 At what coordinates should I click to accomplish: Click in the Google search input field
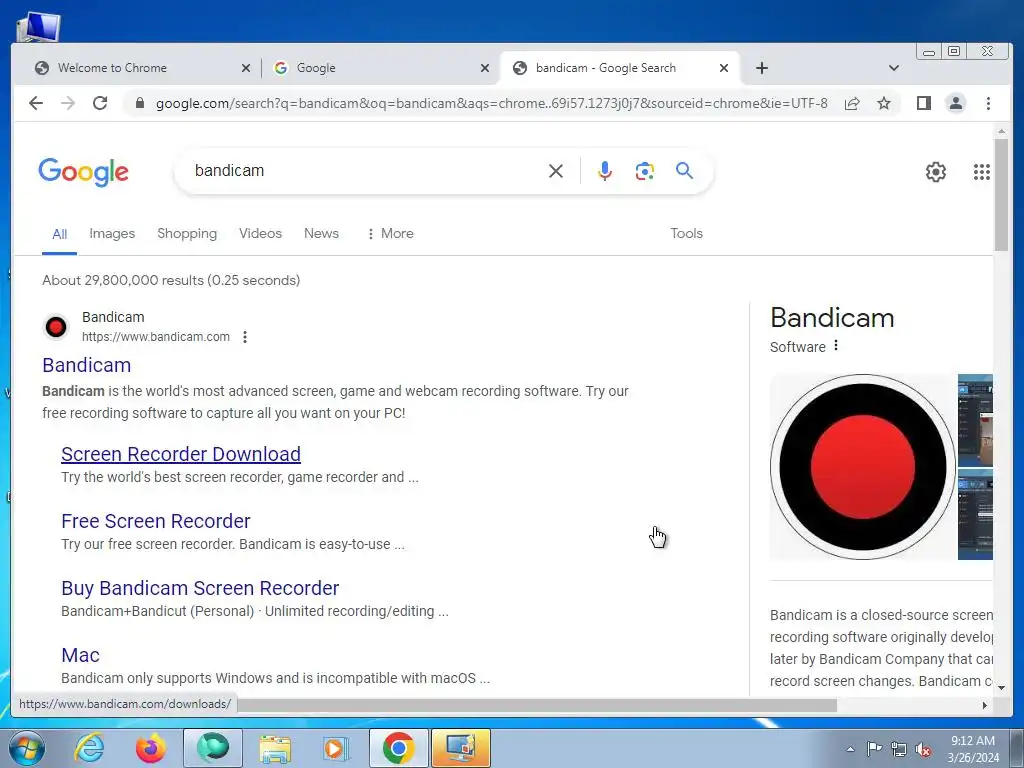coord(366,170)
